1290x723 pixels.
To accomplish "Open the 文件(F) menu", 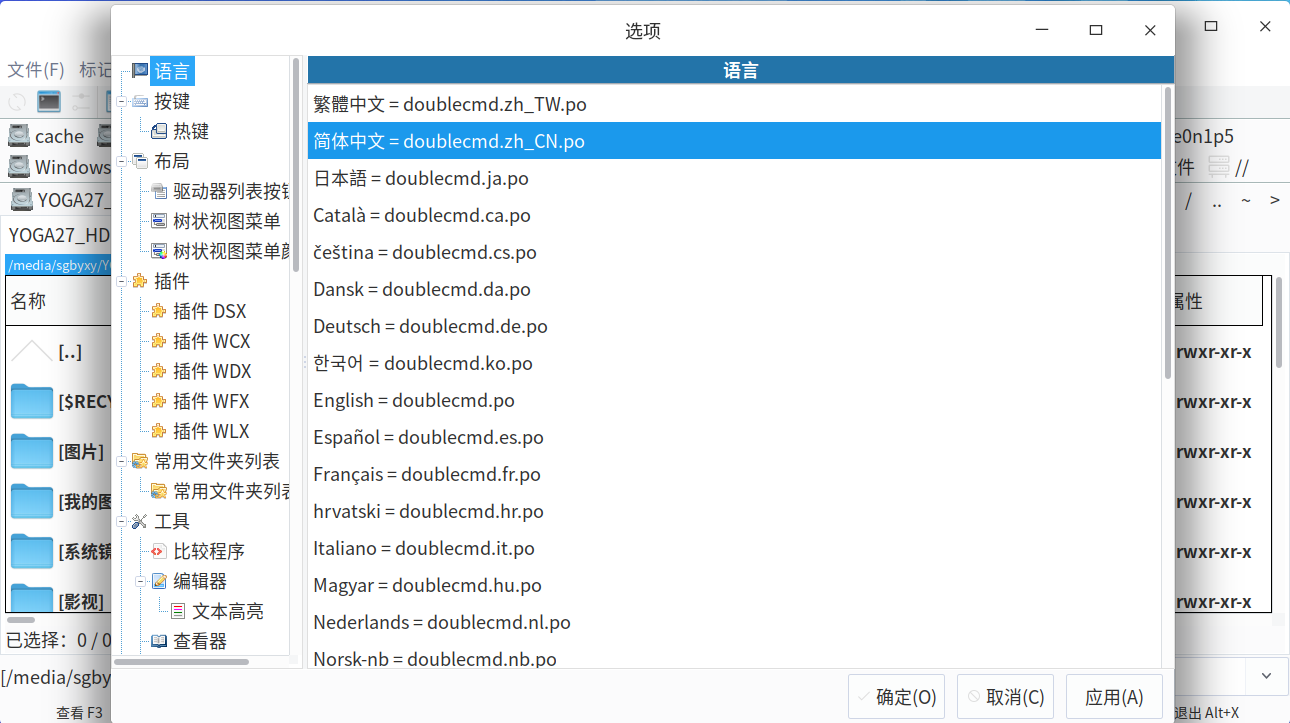I will coord(36,70).
